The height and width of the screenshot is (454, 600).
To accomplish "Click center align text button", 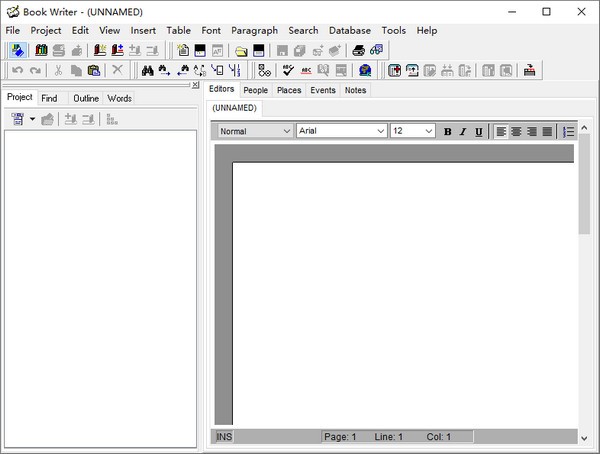I will tap(516, 131).
